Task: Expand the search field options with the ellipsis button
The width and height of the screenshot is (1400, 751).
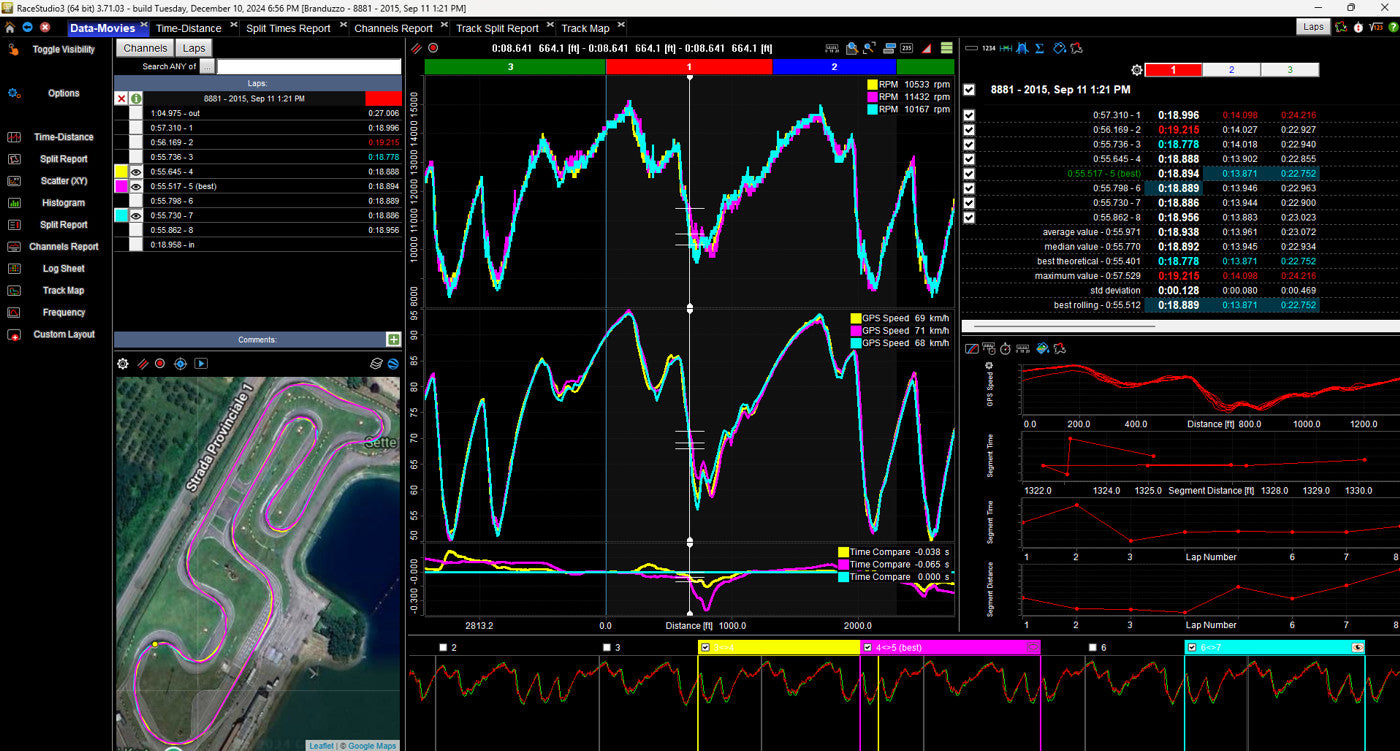Action: [207, 65]
